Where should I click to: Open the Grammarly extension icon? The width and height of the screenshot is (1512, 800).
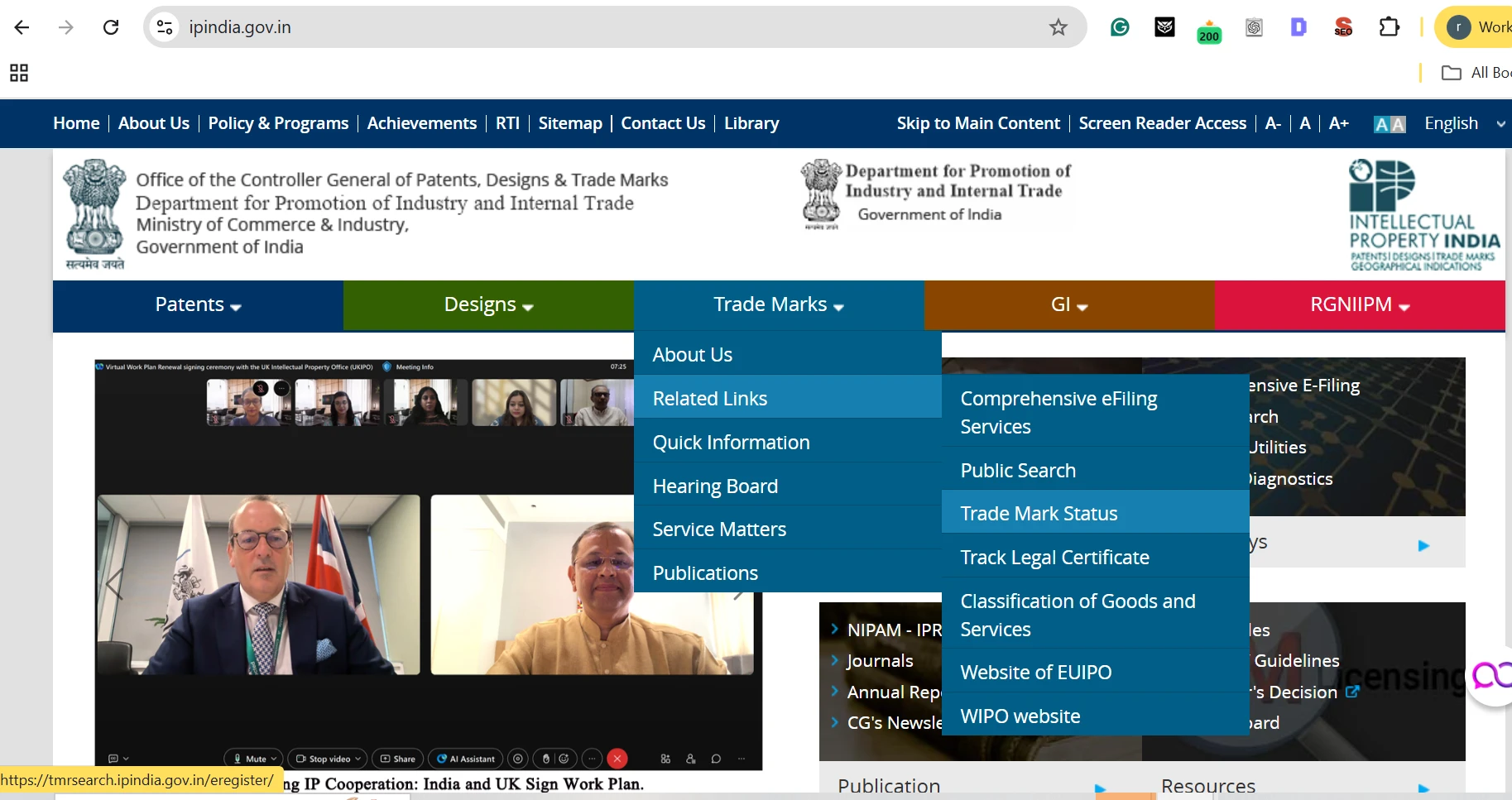[1120, 27]
